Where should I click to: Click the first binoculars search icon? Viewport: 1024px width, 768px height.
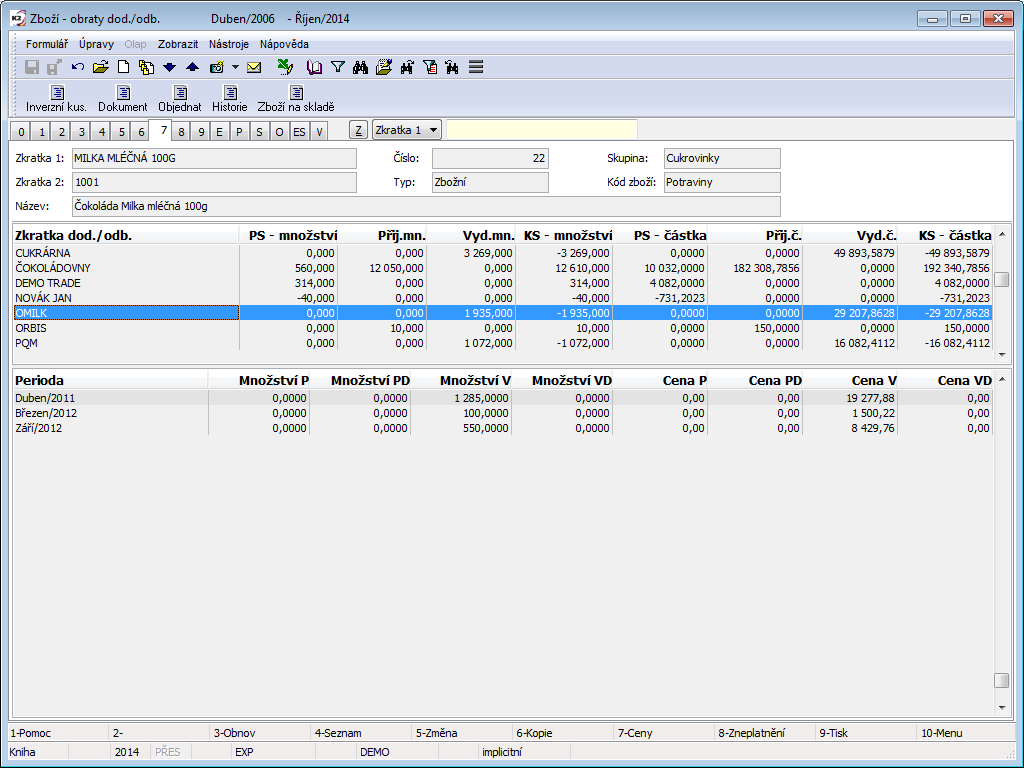point(361,67)
